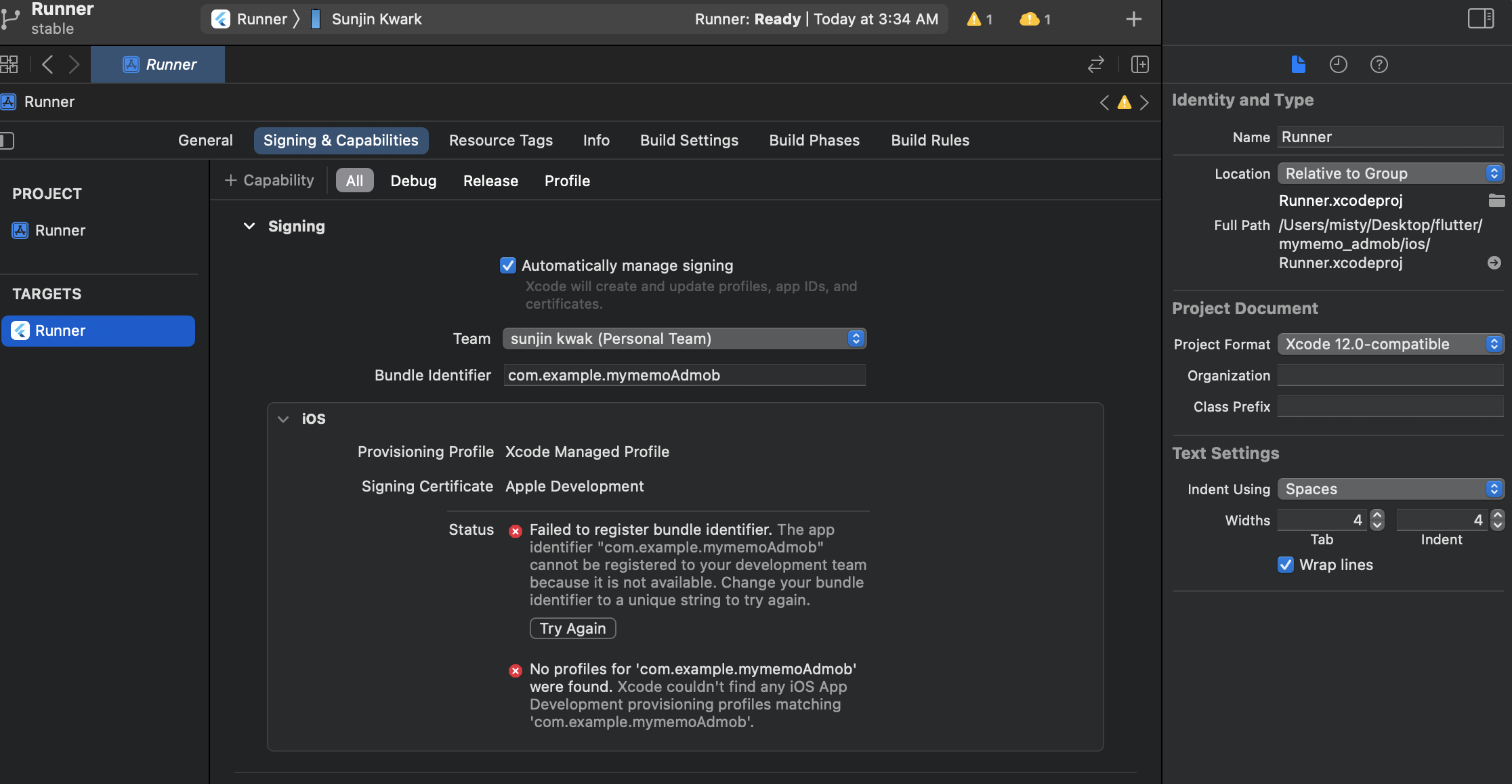Jump to next issue
Viewport: 1512px width, 784px height.
pyautogui.click(x=1144, y=102)
